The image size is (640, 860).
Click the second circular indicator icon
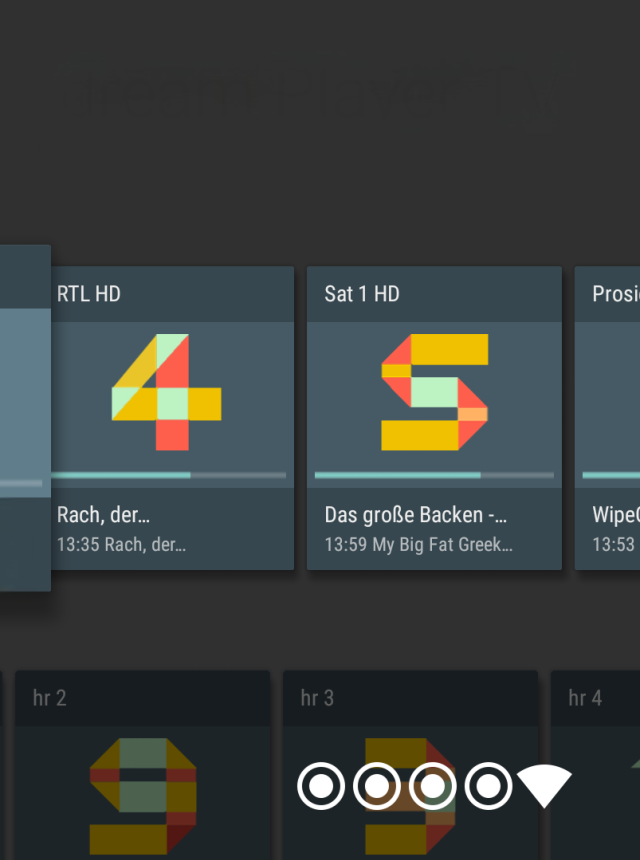coord(377,786)
